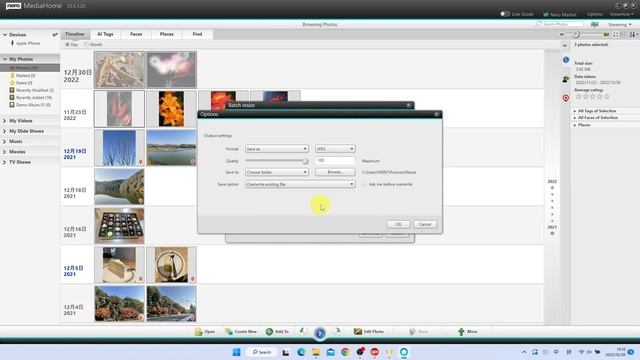Click the Quality slider handle
The height and width of the screenshot is (360, 640).
[x=305, y=161]
